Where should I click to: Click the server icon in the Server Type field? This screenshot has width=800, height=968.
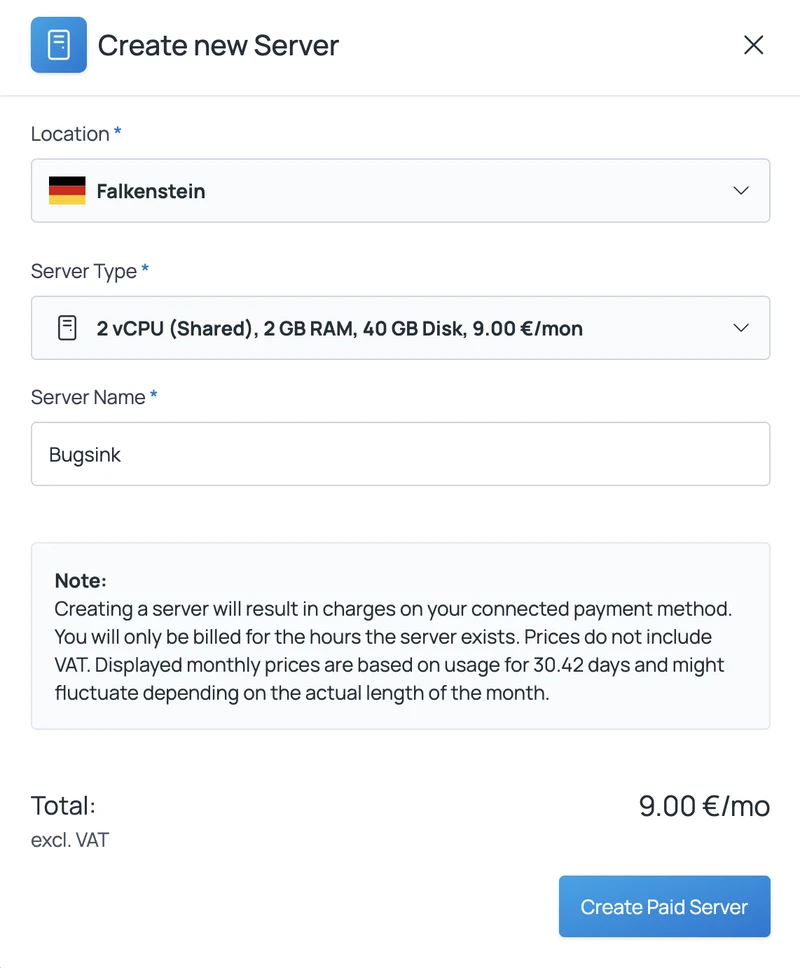[67, 327]
